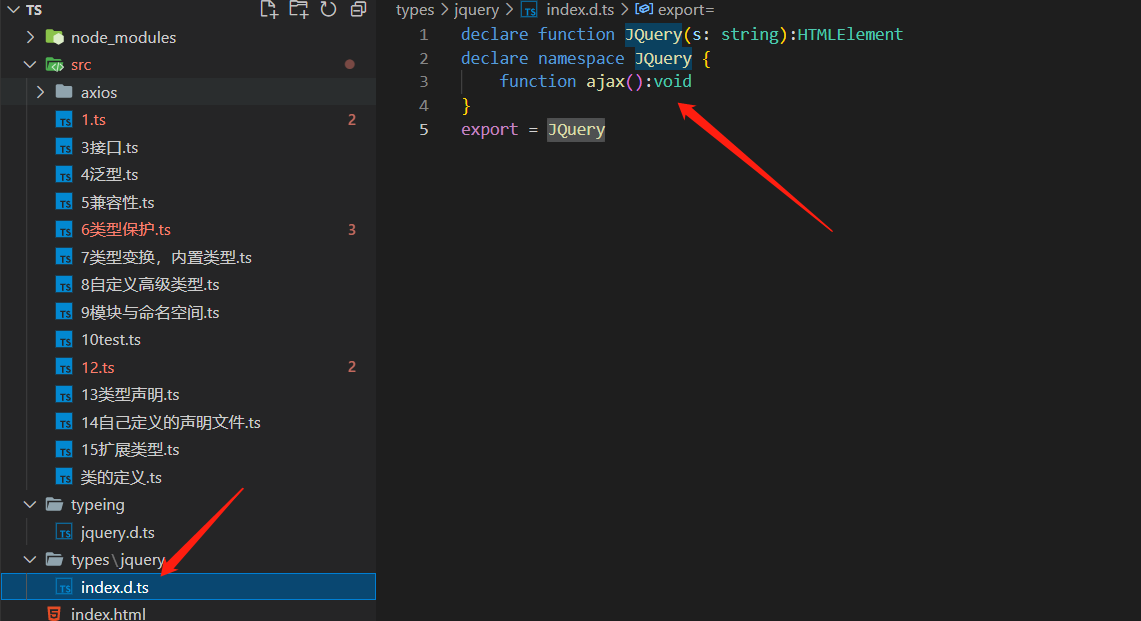Viewport: 1141px width, 621px height.
Task: Click the void return type on line 3
Action: (672, 82)
